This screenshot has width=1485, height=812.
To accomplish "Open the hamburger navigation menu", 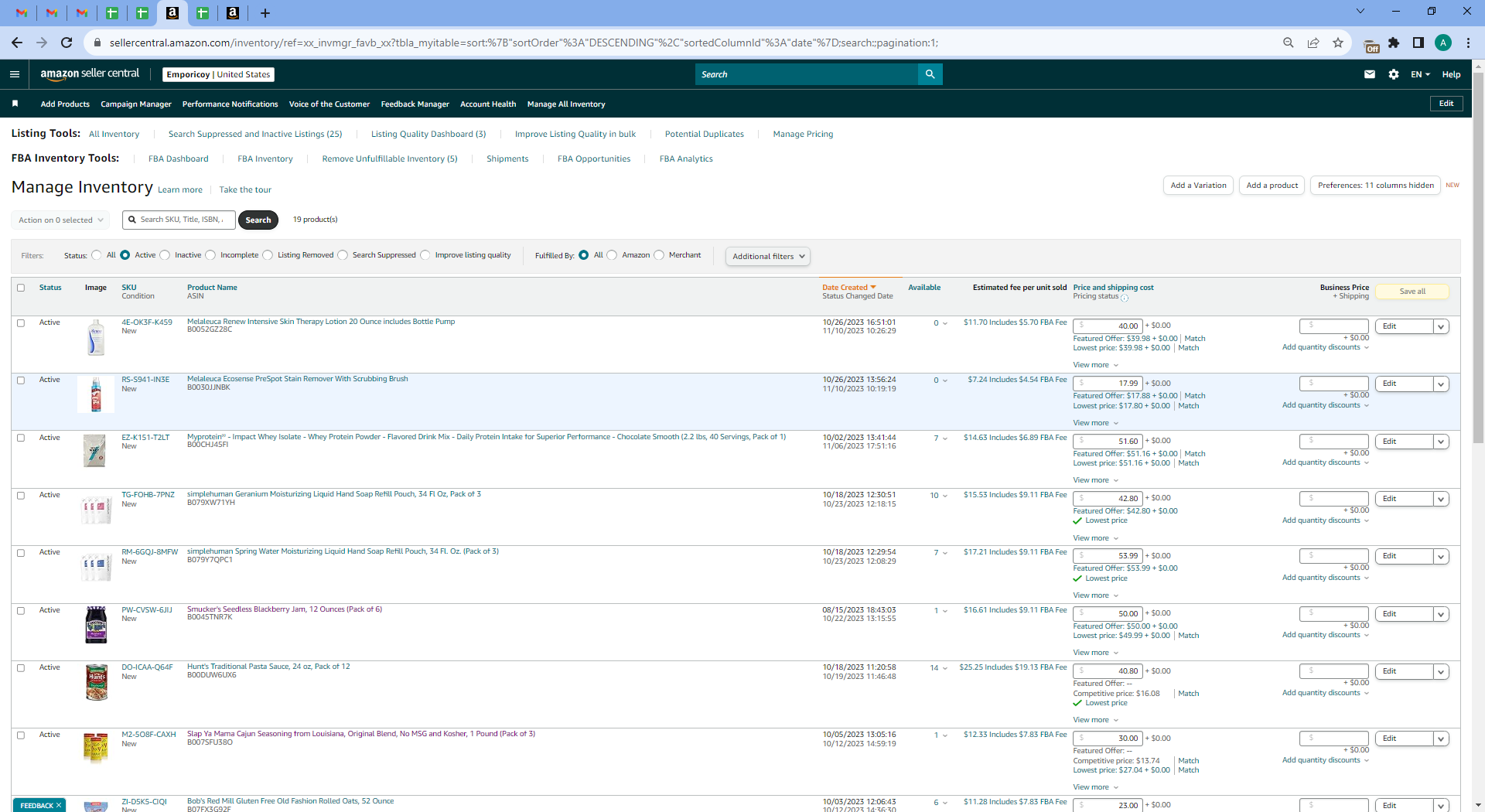I will pyautogui.click(x=15, y=74).
